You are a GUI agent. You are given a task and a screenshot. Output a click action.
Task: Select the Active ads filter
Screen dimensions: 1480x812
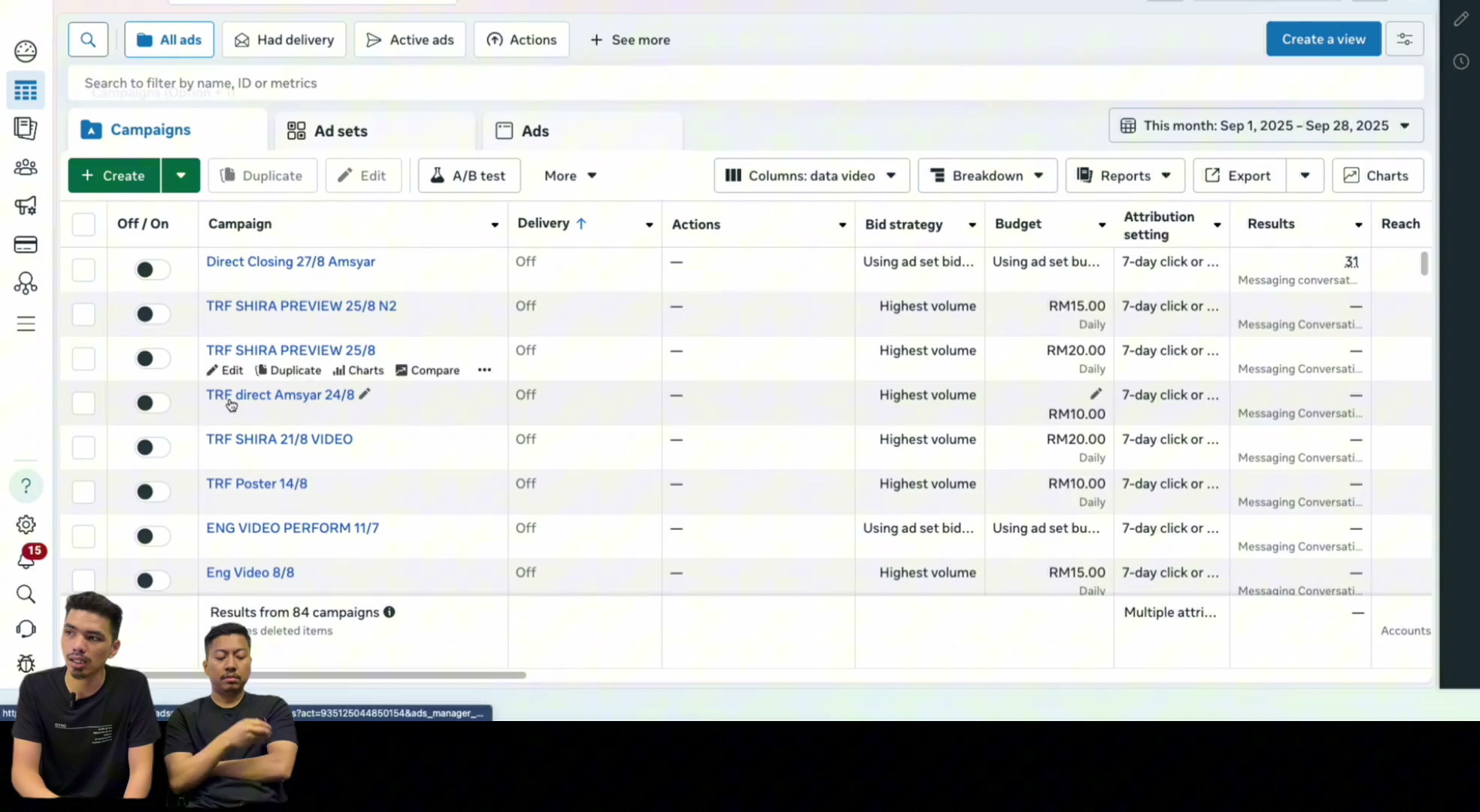[x=410, y=40]
